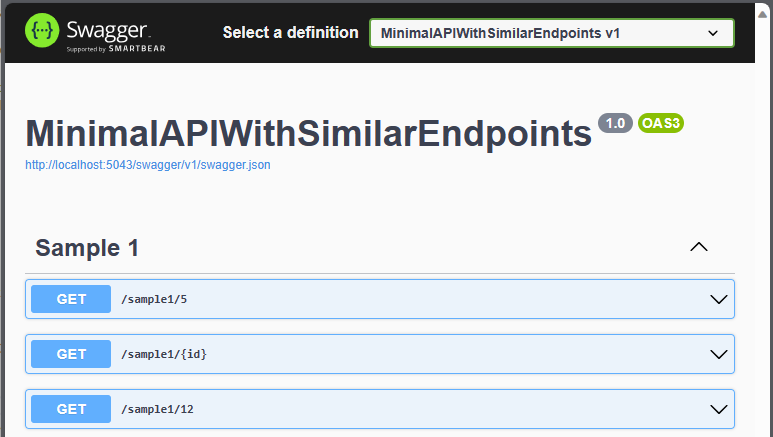Click the /sample1/{id} endpoint path

164,354
